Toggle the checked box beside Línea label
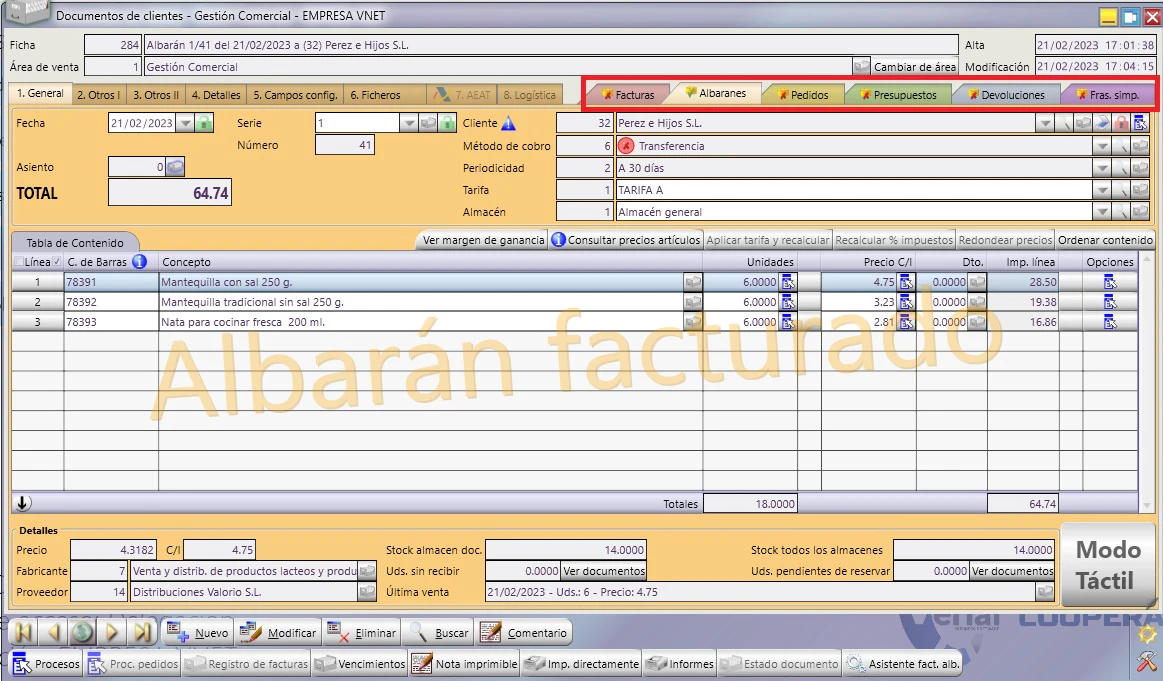This screenshot has height=681, width=1163. (57, 262)
